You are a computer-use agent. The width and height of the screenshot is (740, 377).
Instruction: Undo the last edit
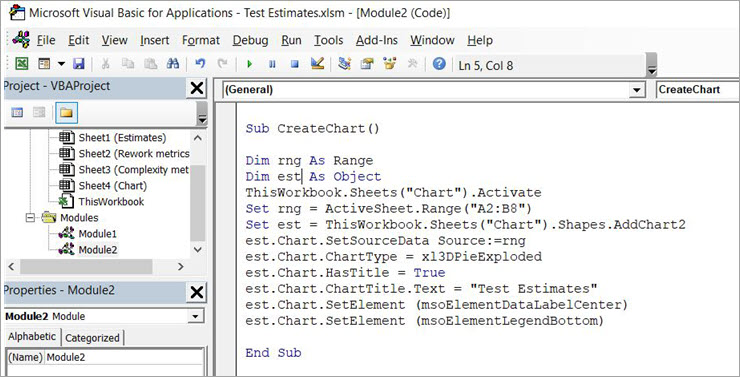pyautogui.click(x=201, y=64)
